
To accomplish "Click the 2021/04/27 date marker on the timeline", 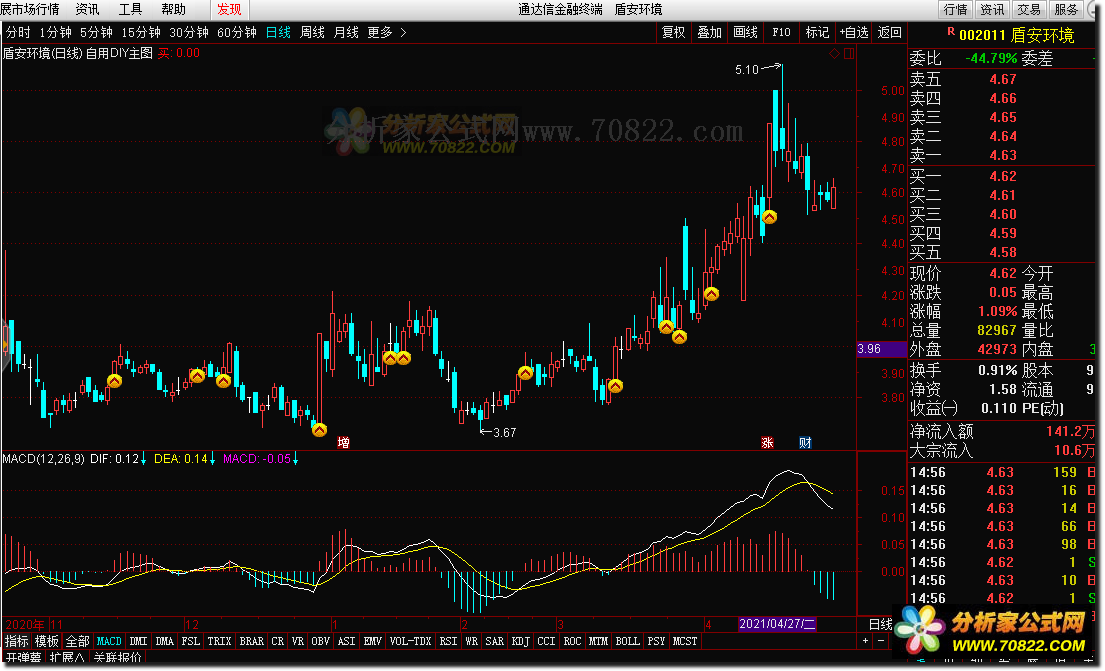I will coord(777,624).
